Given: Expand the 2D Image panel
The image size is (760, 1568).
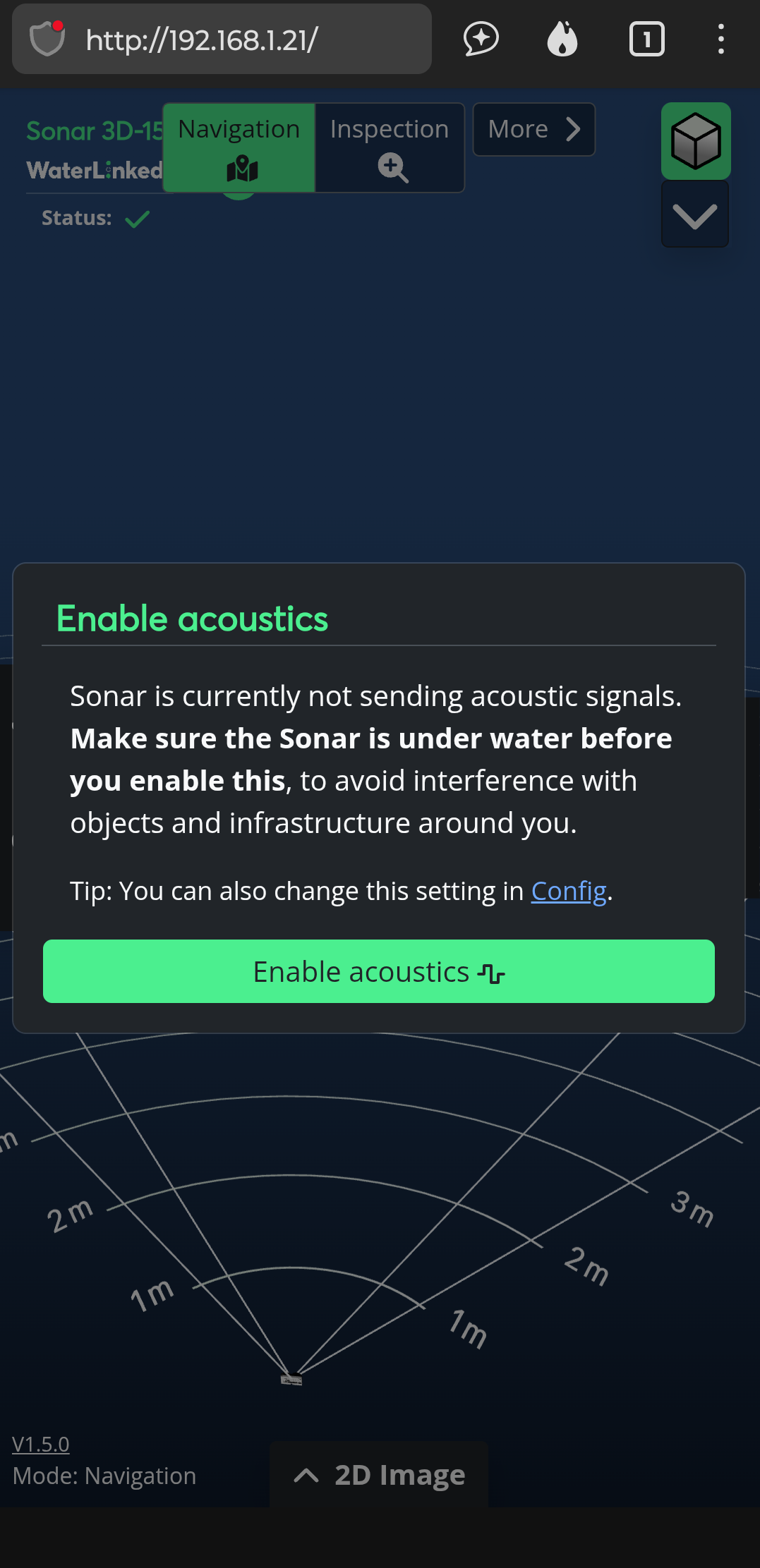Looking at the screenshot, I should tap(379, 1475).
